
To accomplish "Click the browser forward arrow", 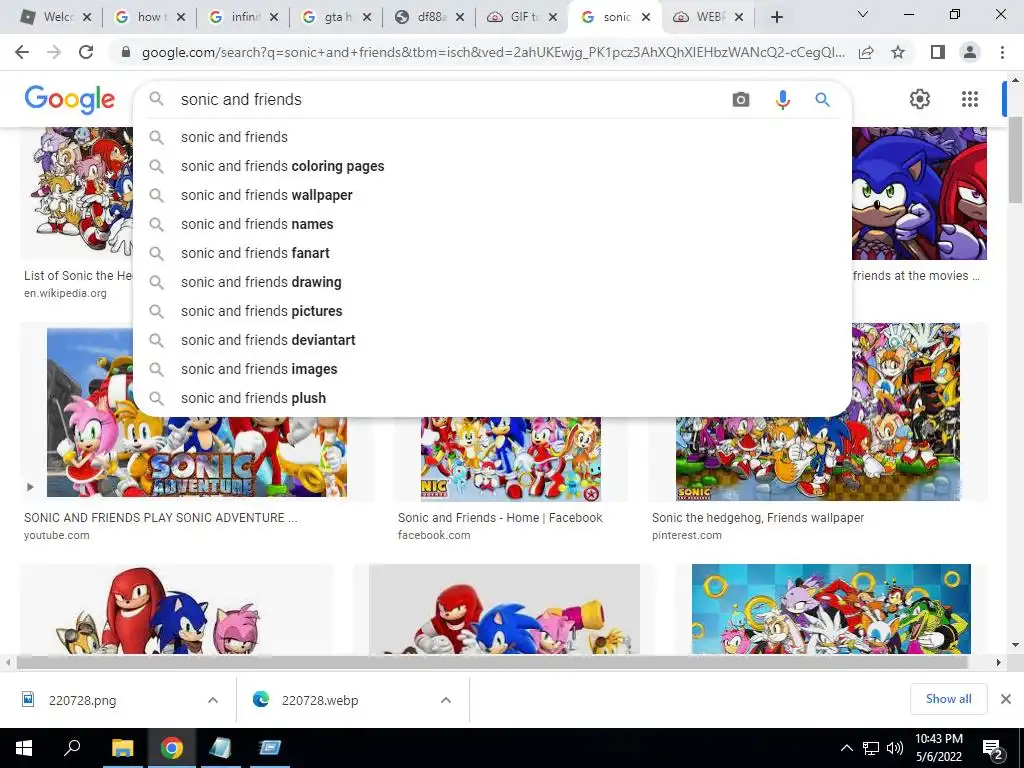I will click(54, 52).
